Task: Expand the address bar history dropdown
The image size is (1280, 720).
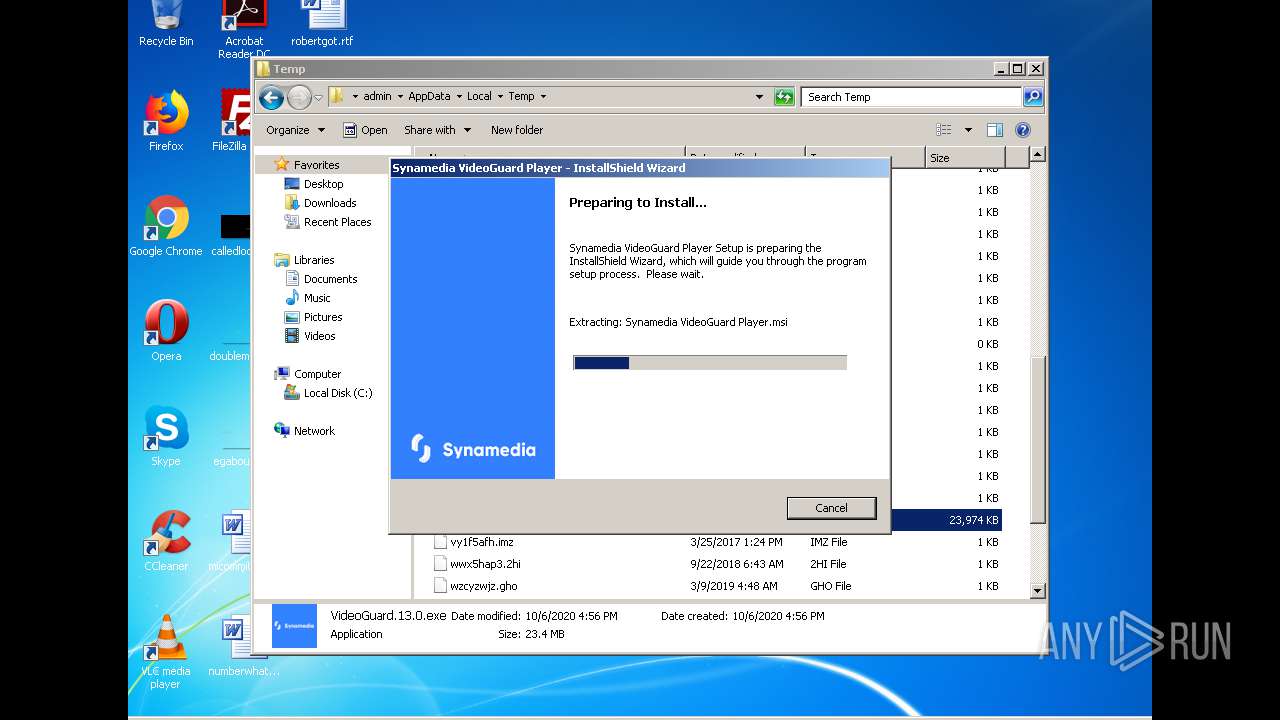Action: click(760, 97)
